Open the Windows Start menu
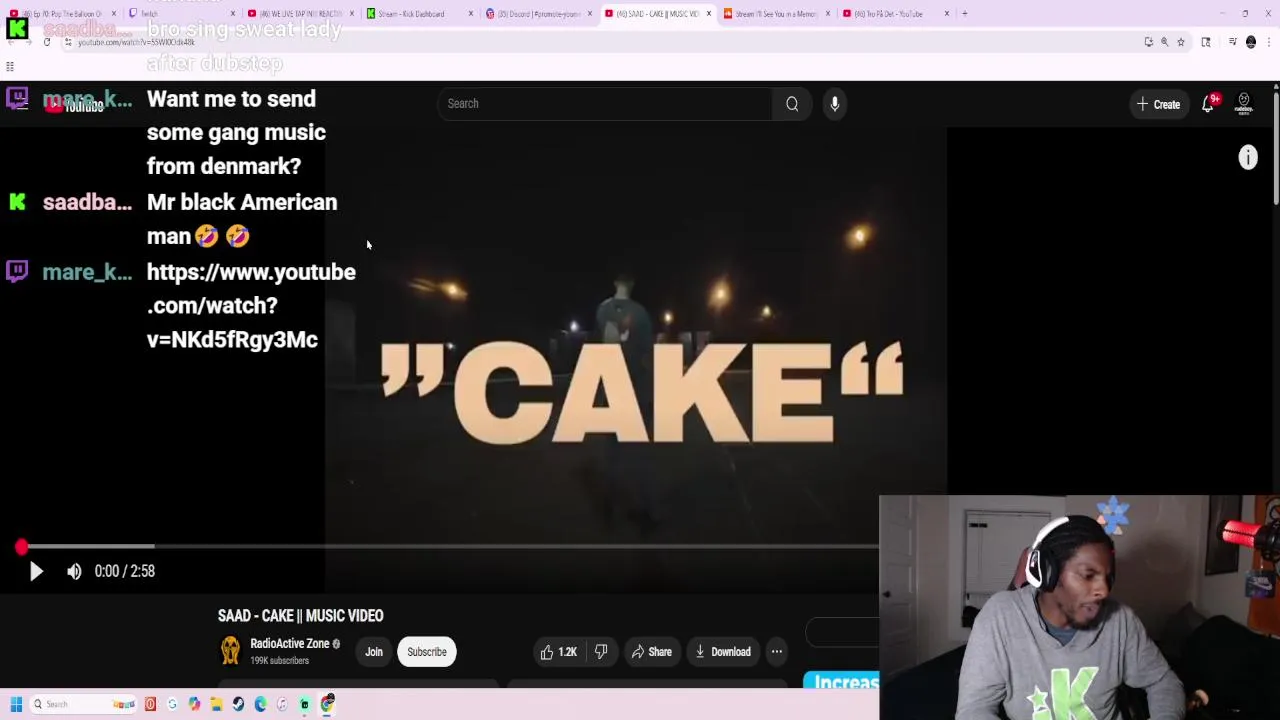The height and width of the screenshot is (720, 1280). (16, 704)
